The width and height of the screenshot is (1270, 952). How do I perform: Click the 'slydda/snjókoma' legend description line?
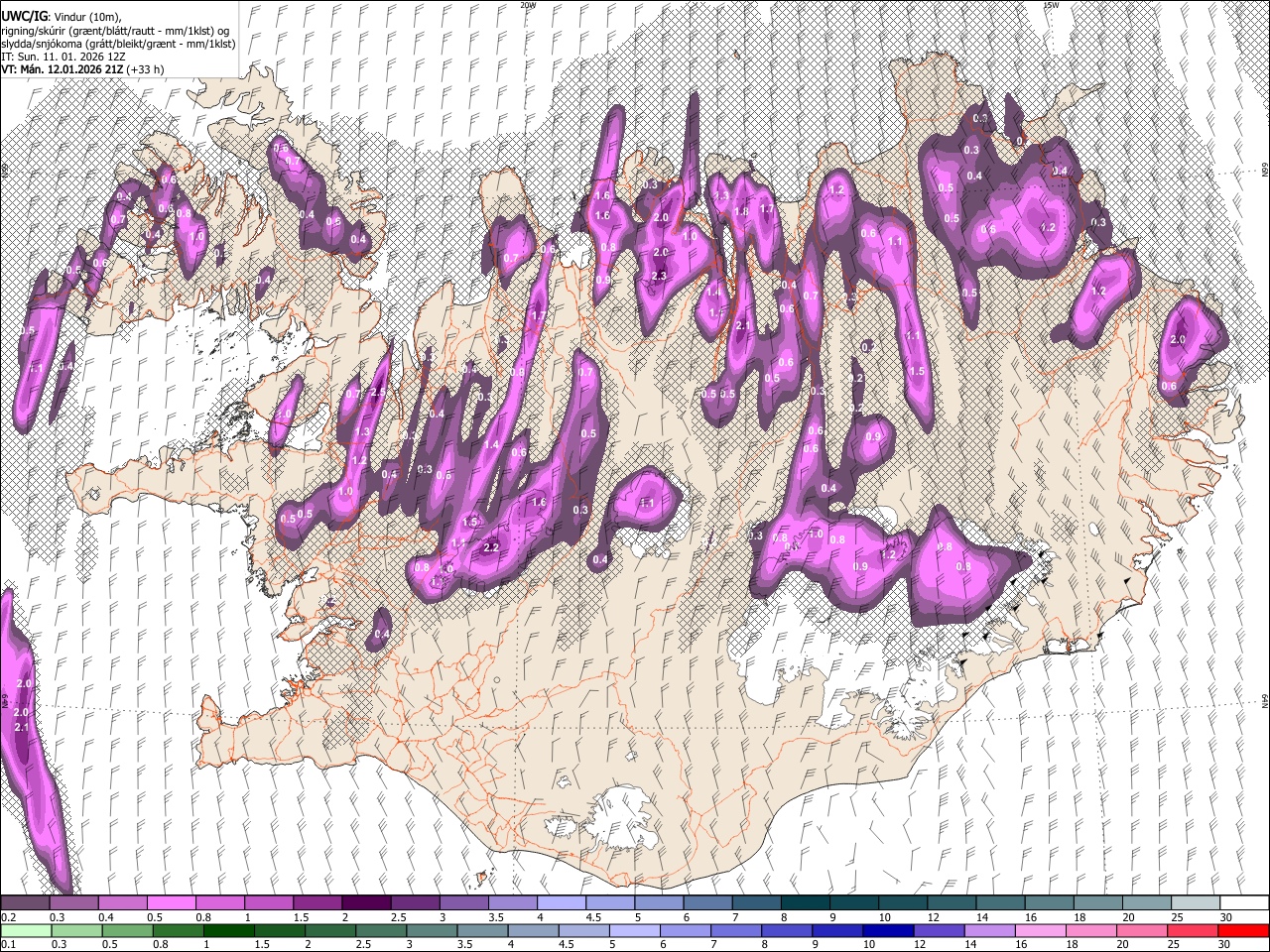pos(118,44)
